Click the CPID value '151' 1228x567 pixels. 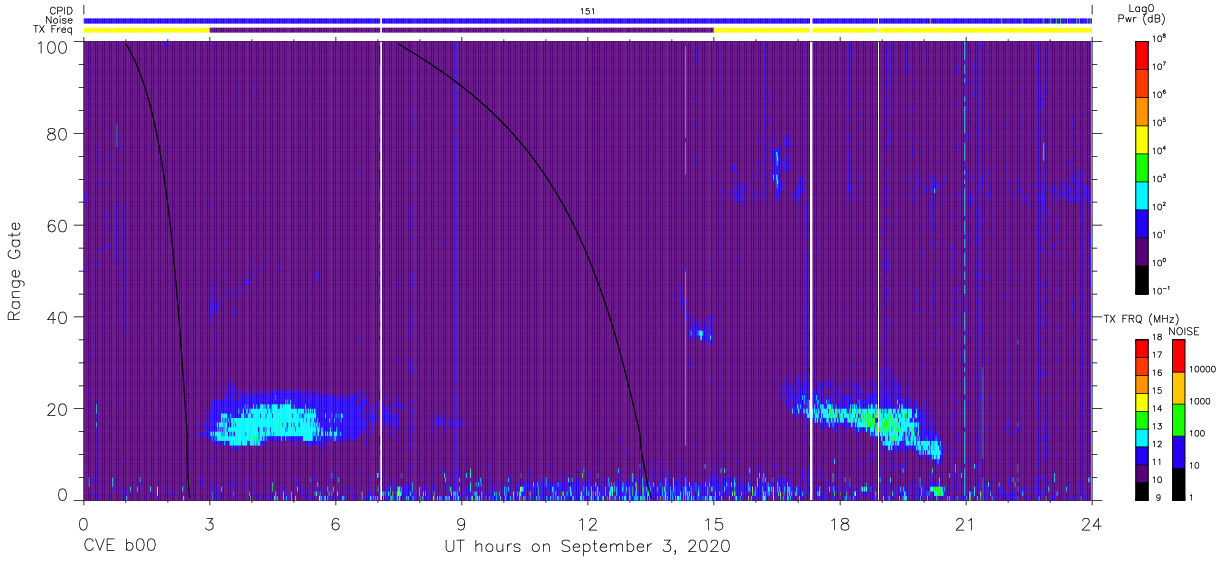pos(588,11)
